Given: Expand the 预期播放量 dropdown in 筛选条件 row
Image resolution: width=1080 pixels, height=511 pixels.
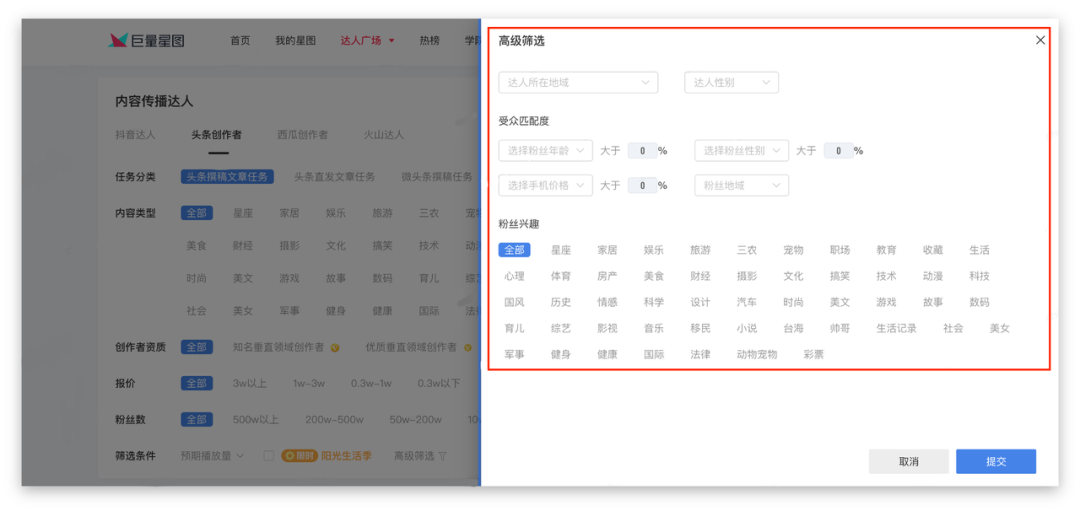Looking at the screenshot, I should [212, 456].
